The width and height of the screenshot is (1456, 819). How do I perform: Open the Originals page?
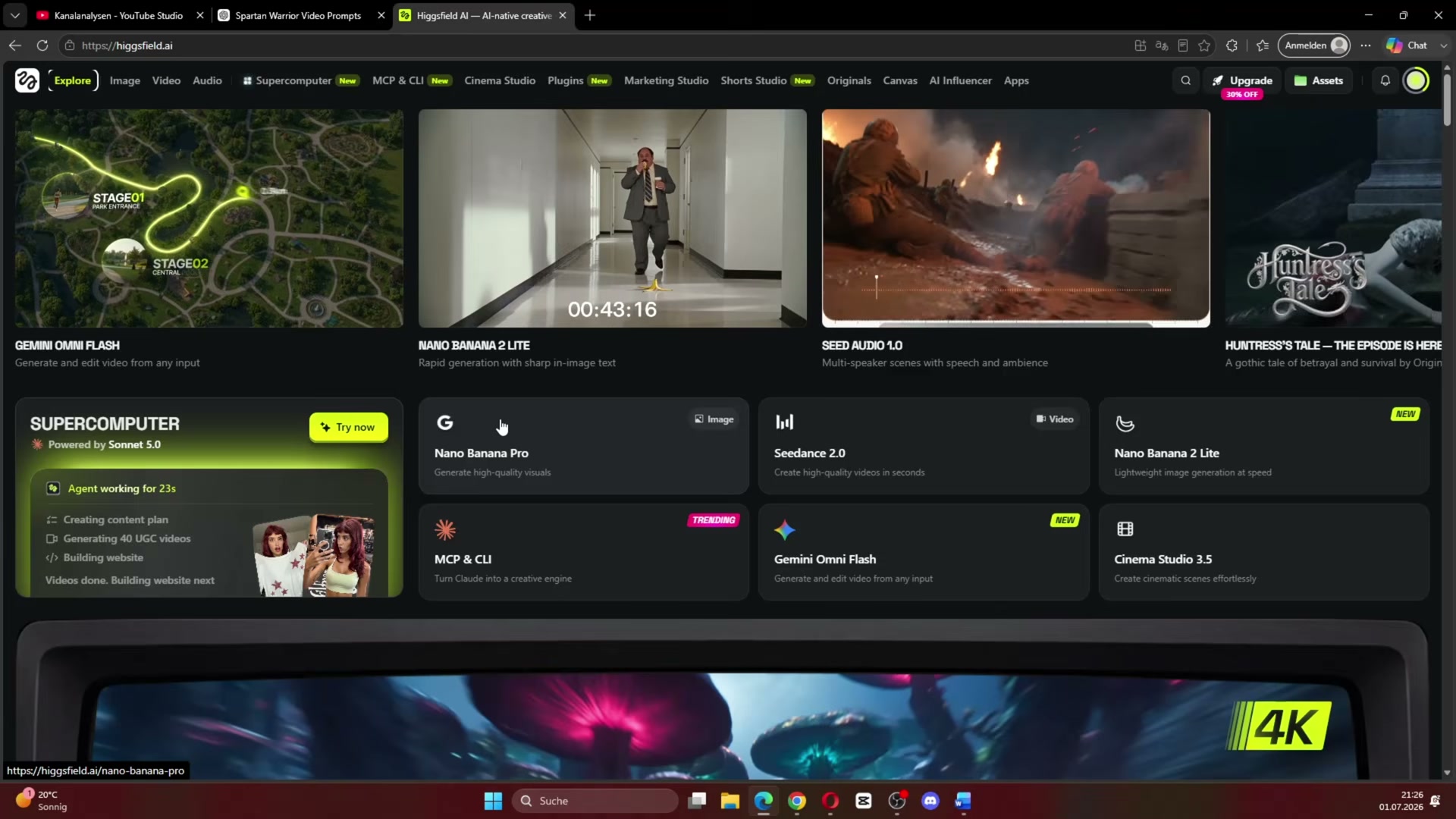click(x=849, y=80)
